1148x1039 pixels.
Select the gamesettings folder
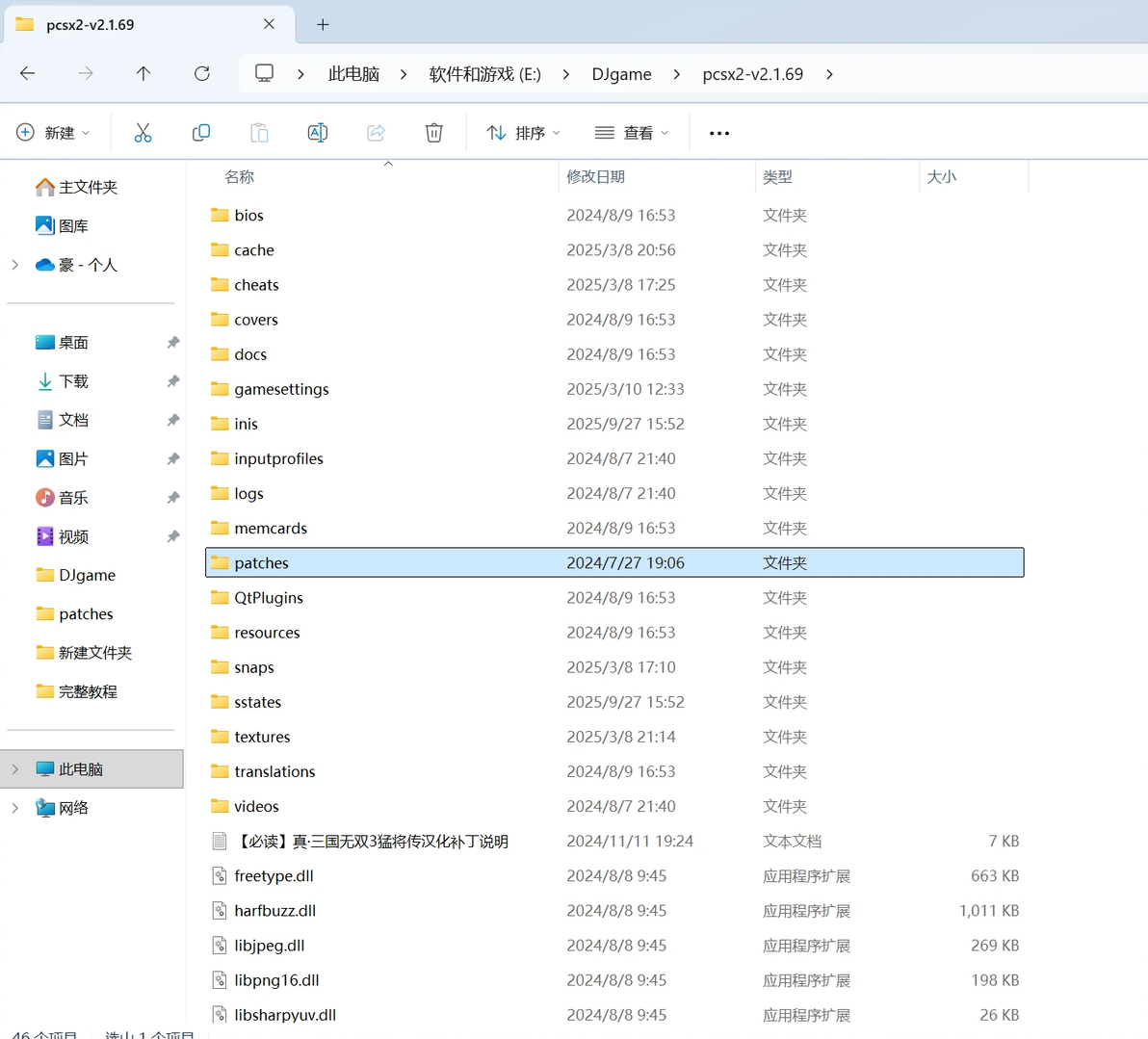point(615,389)
